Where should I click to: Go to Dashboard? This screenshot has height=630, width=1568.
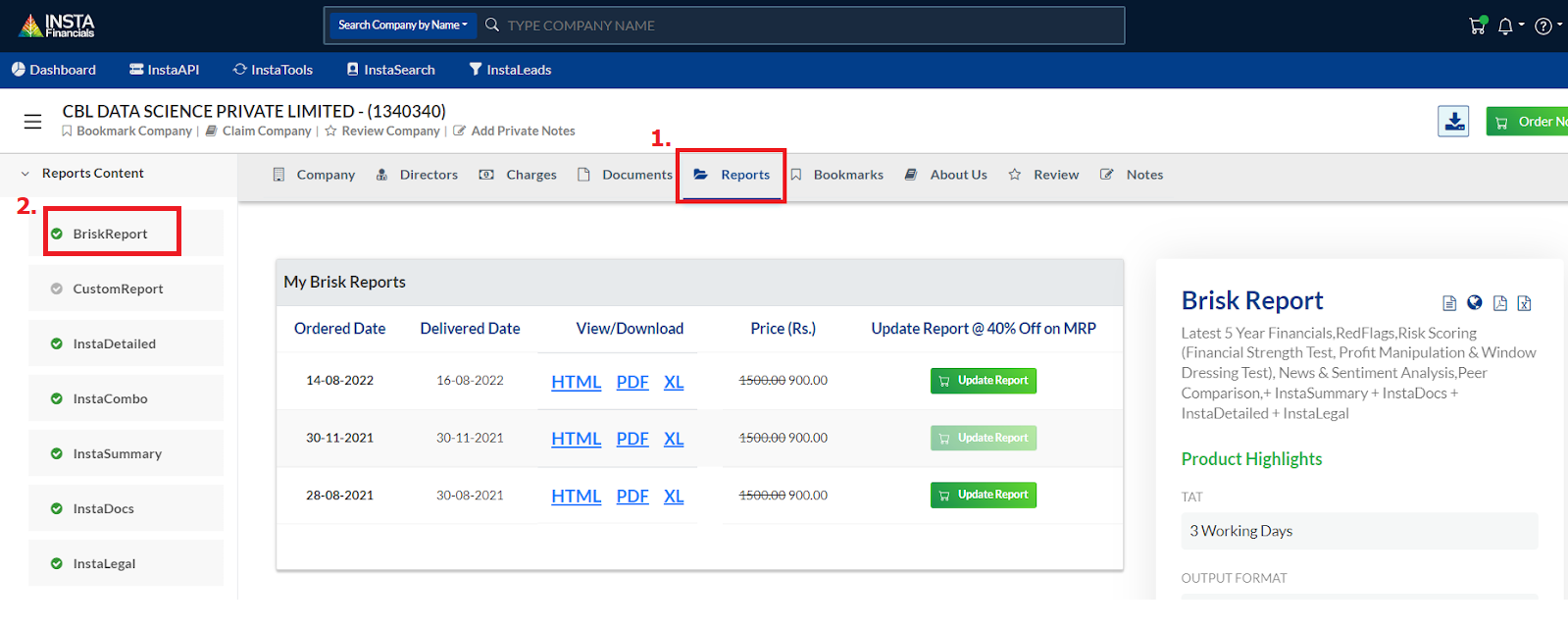[54, 70]
